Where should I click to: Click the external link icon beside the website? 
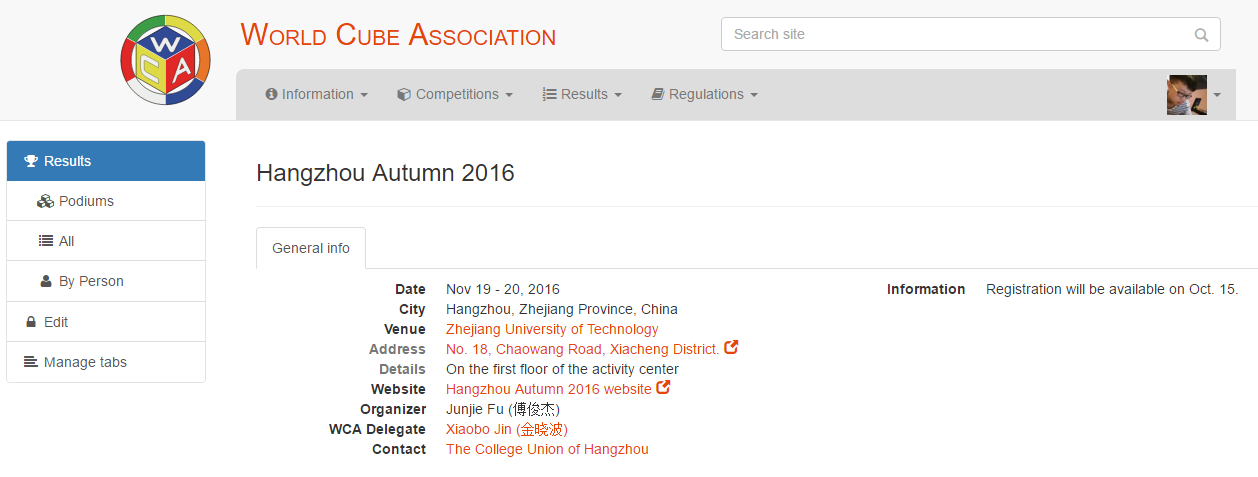(x=663, y=388)
